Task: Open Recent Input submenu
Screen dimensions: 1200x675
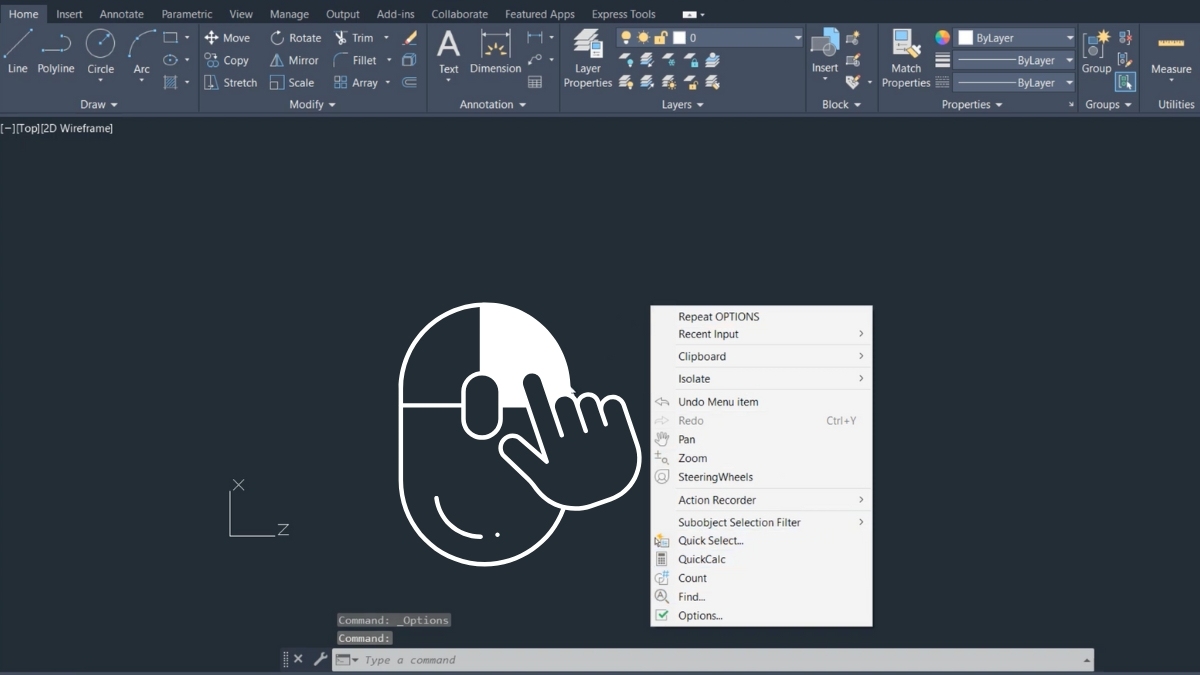Action: coord(761,334)
